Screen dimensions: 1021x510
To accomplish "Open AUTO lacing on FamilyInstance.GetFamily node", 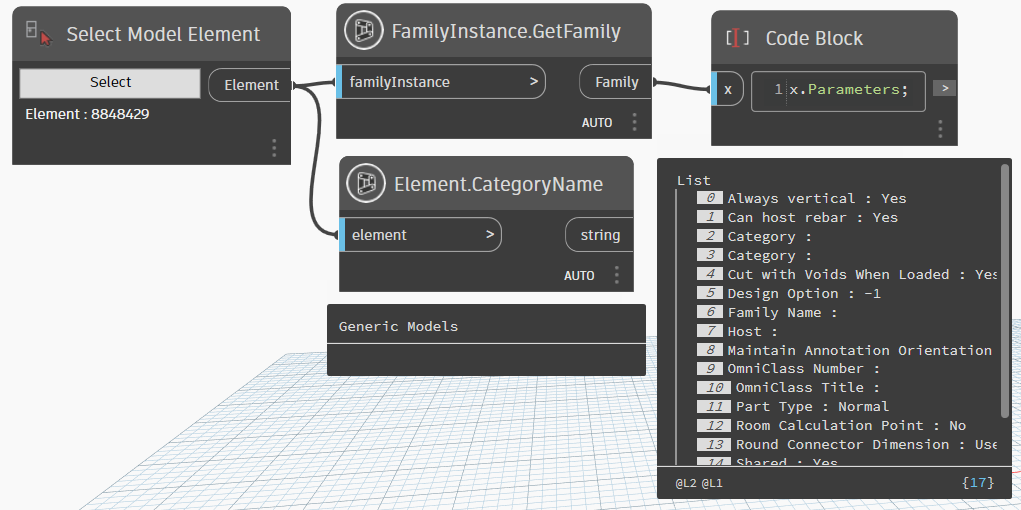I will click(x=597, y=122).
